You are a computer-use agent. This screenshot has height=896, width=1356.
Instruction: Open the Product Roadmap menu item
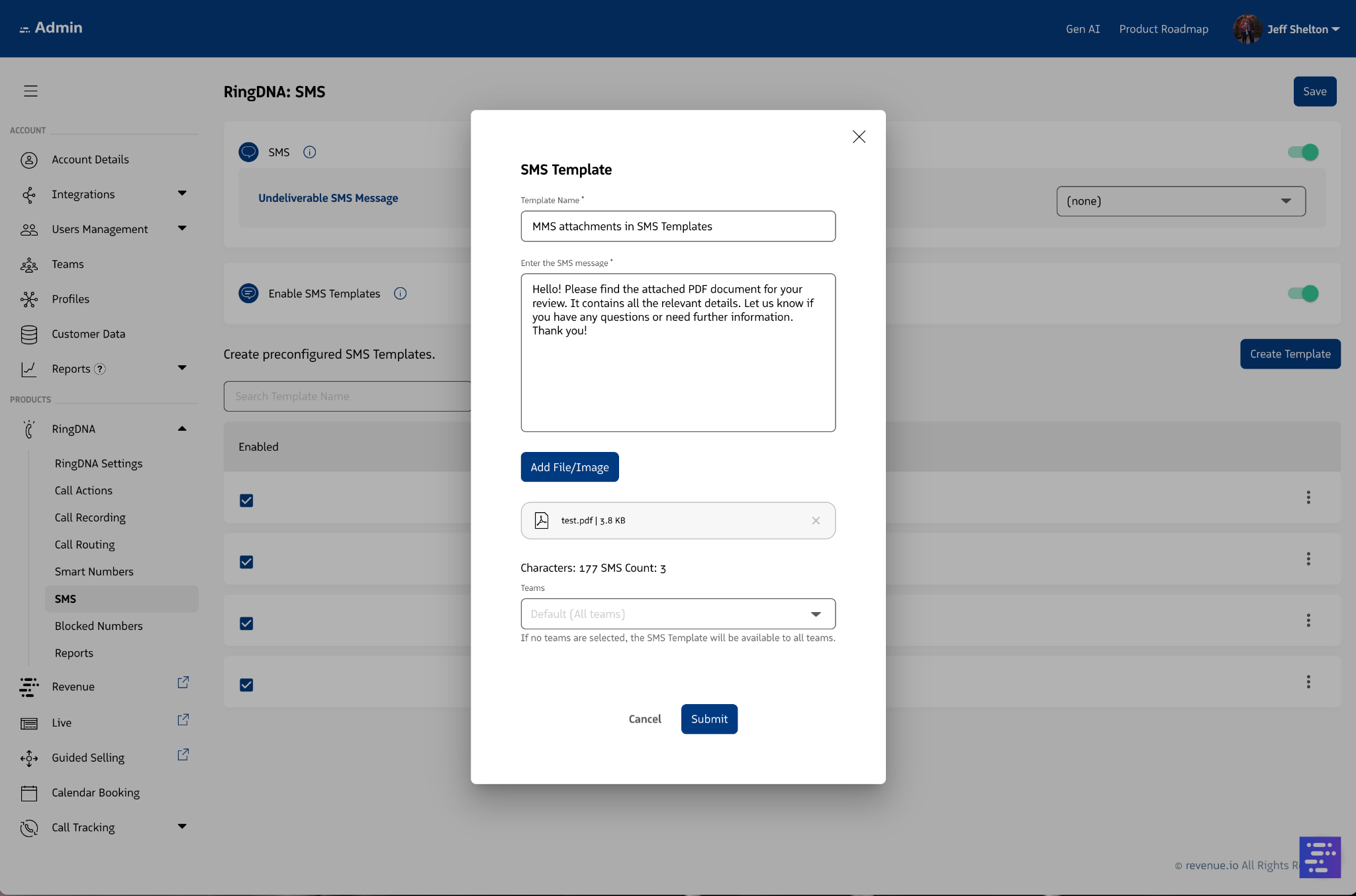click(1163, 28)
